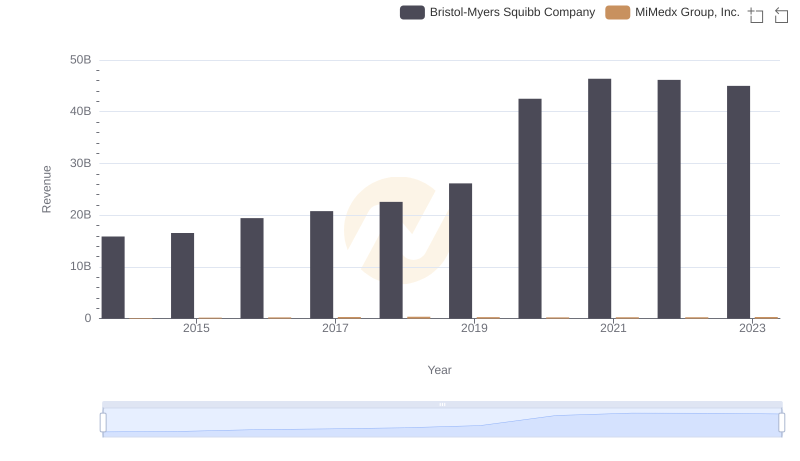Click the Bristol-Myers bar for 2016
800x461 pixels.
[252, 268]
